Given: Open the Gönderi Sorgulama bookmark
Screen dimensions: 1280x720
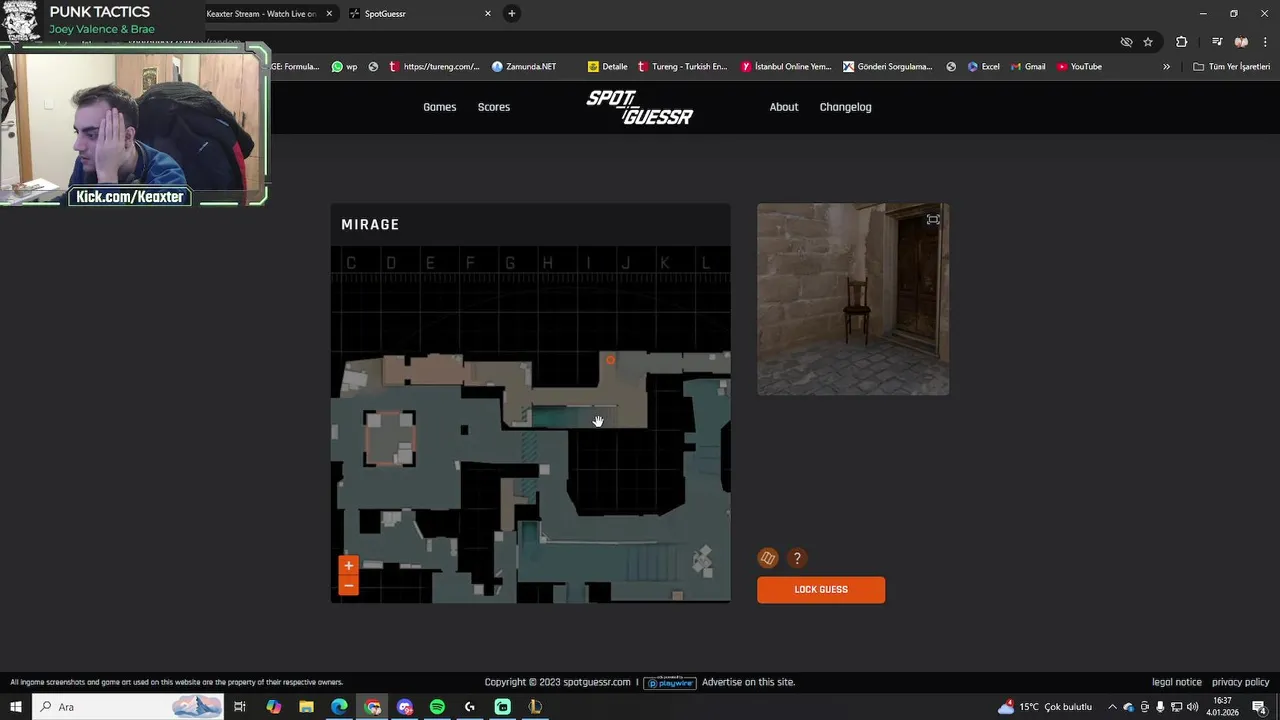Looking at the screenshot, I should click(888, 67).
